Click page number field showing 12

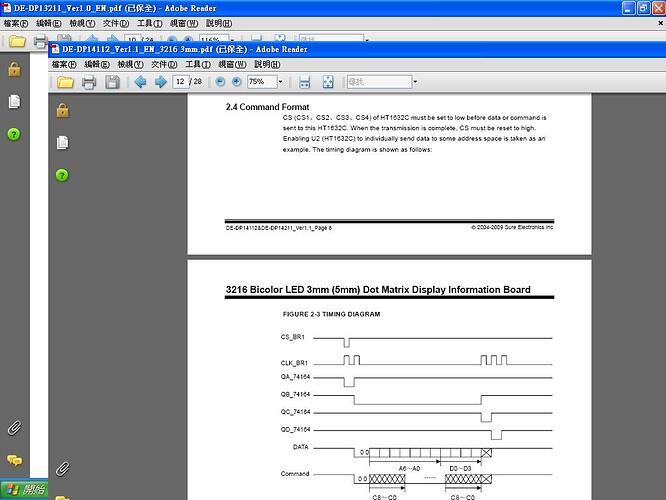[180, 82]
